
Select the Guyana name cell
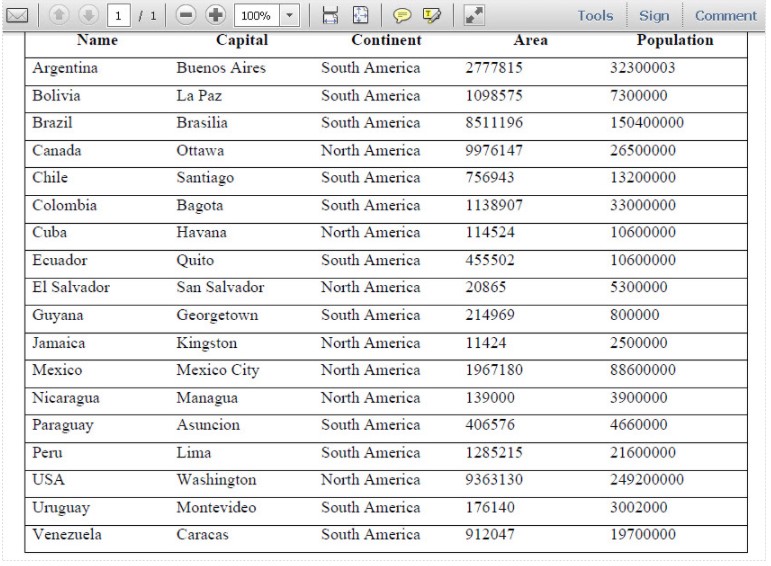click(58, 316)
